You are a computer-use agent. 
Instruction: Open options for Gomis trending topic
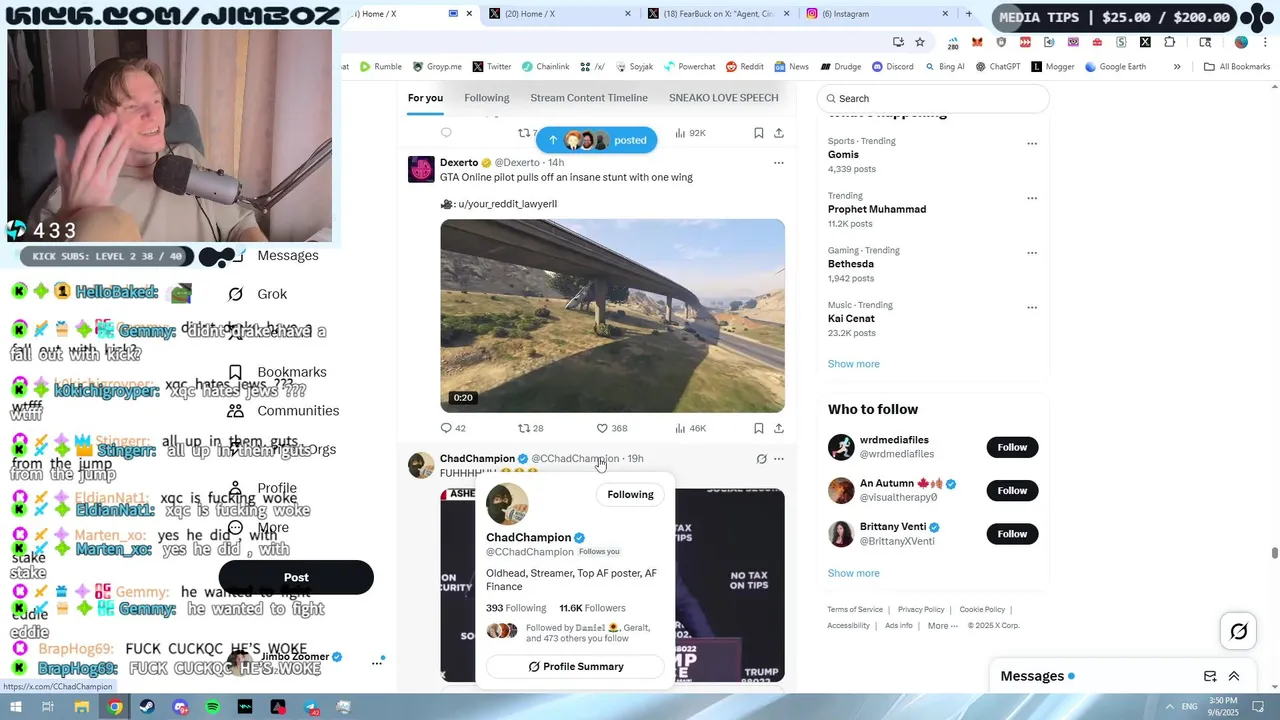(x=1032, y=143)
